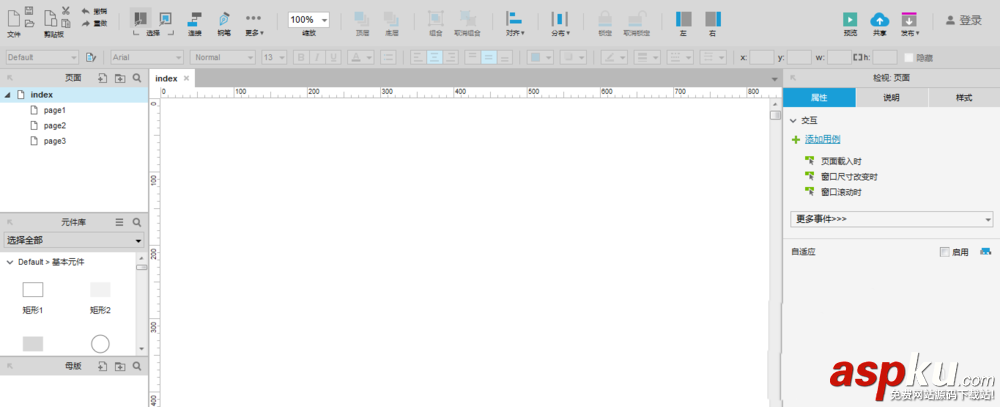This screenshot has height=407, width=1000.
Task: Open the Normal font weight dropdown
Action: point(223,57)
